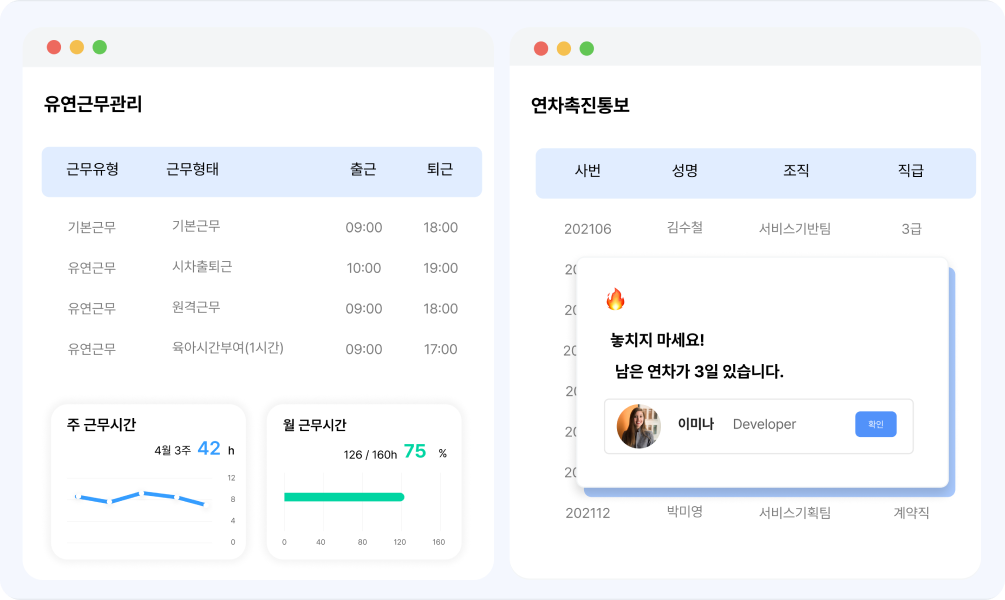Select the 근무유형 column header
This screenshot has height=600, width=1005.
coord(92,169)
